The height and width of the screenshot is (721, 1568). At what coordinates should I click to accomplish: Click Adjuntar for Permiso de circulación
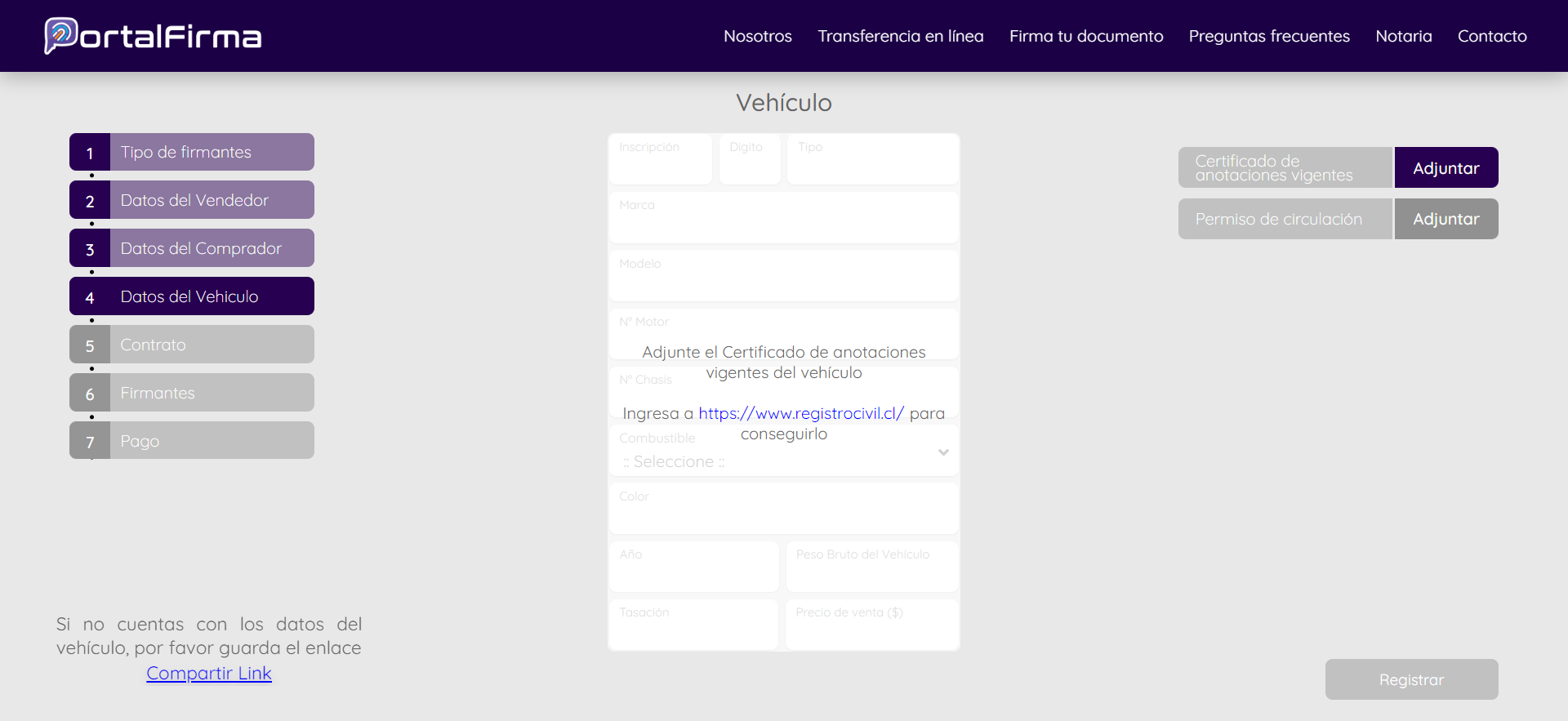click(x=1445, y=219)
